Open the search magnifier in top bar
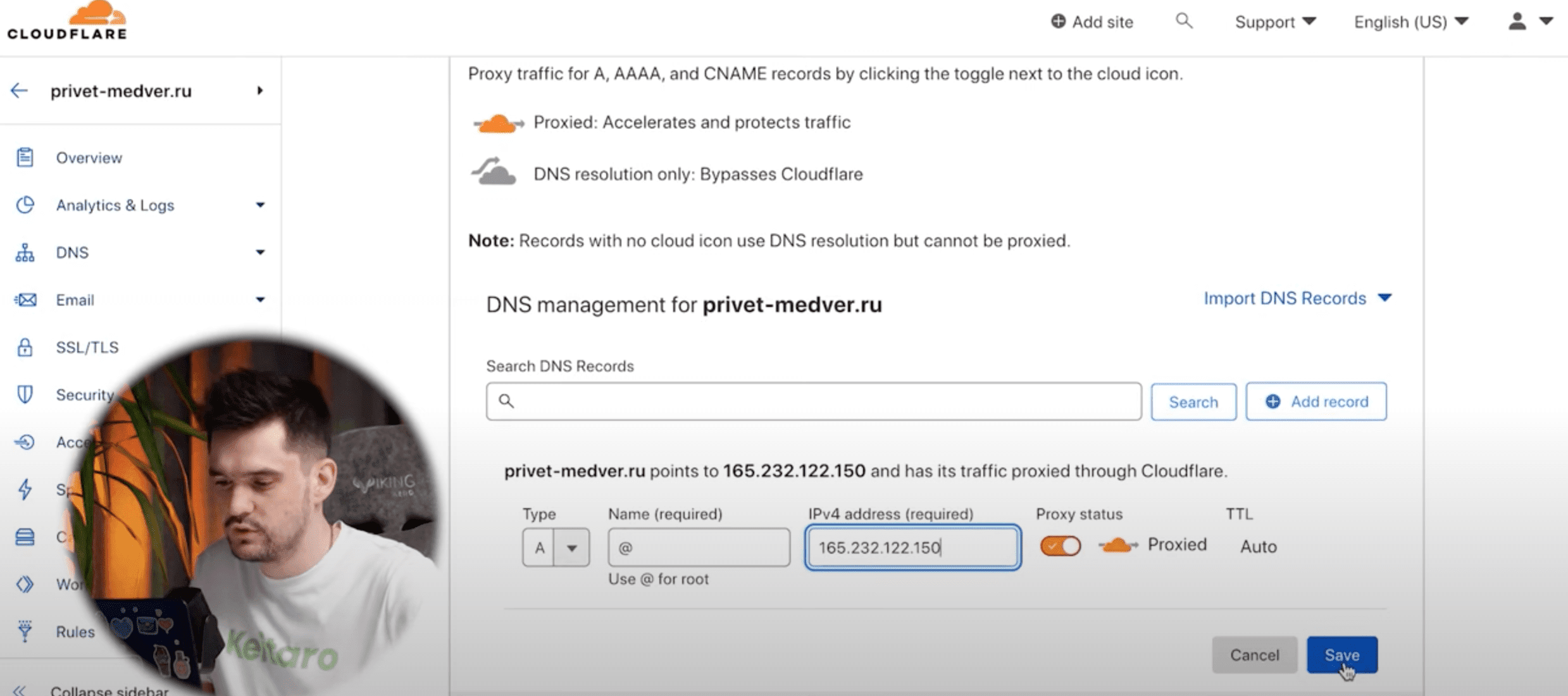This screenshot has height=696, width=1568. pyautogui.click(x=1184, y=22)
